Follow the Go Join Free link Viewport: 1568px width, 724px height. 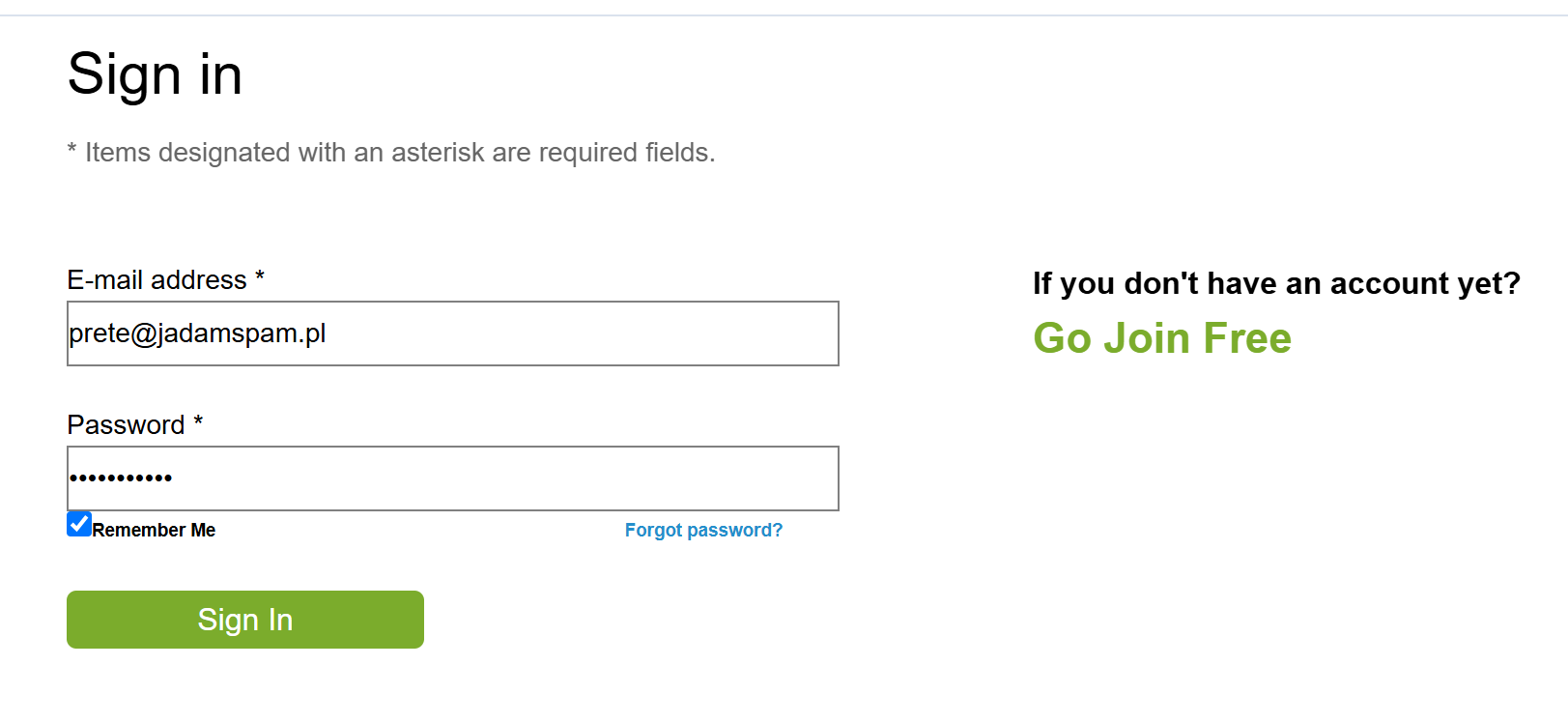1161,338
